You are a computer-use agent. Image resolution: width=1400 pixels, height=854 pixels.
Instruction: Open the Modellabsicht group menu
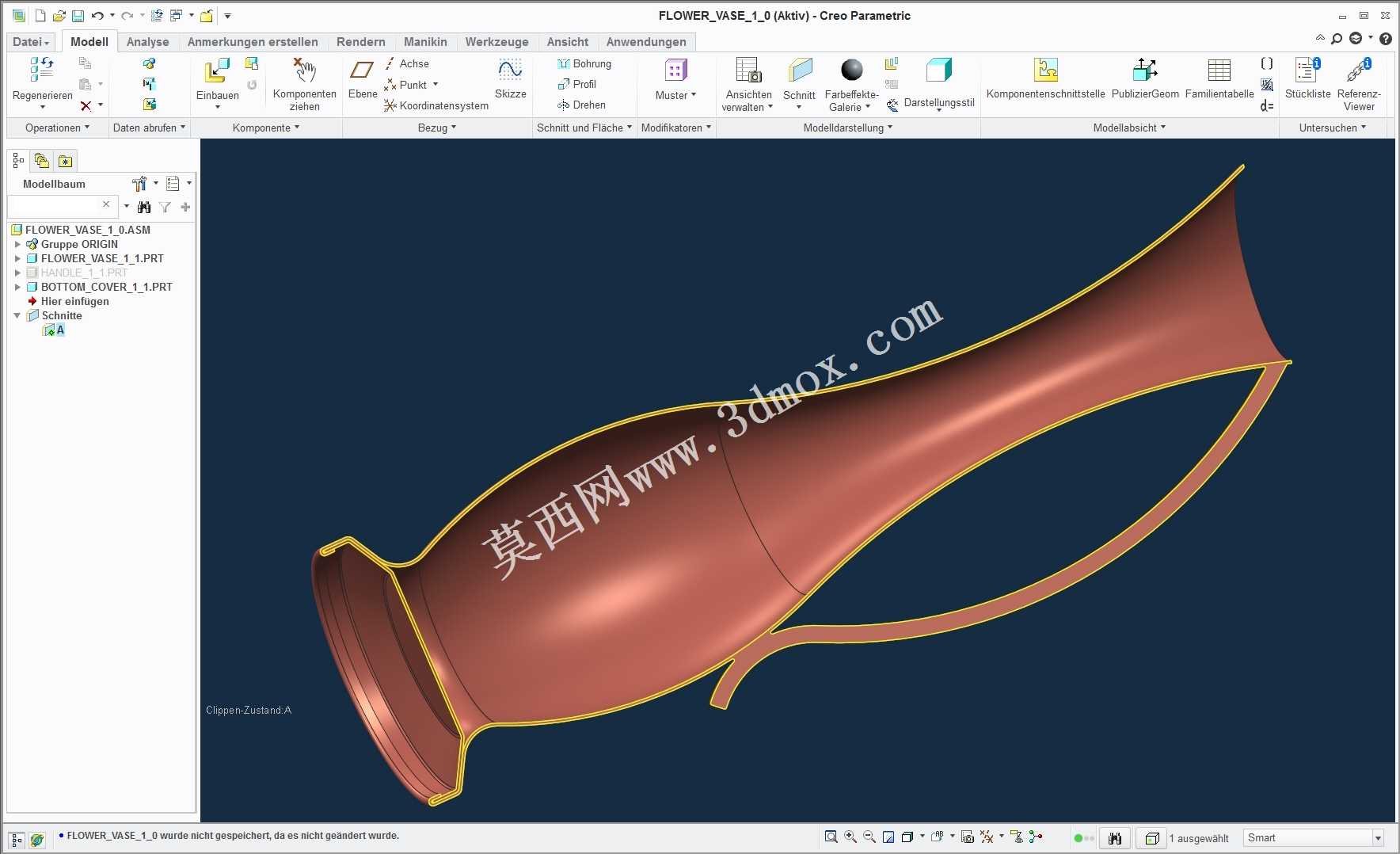(1129, 128)
